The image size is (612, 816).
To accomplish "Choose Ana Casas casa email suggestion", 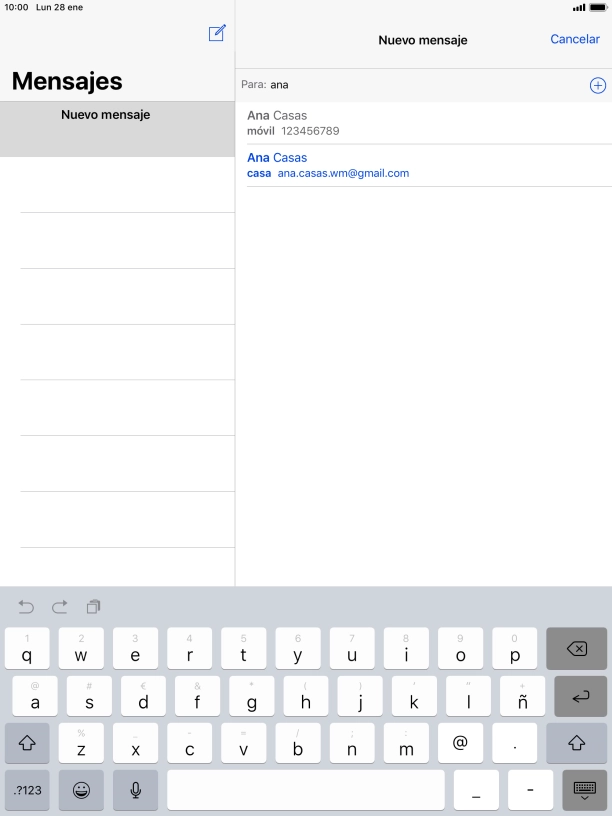I will click(423, 165).
